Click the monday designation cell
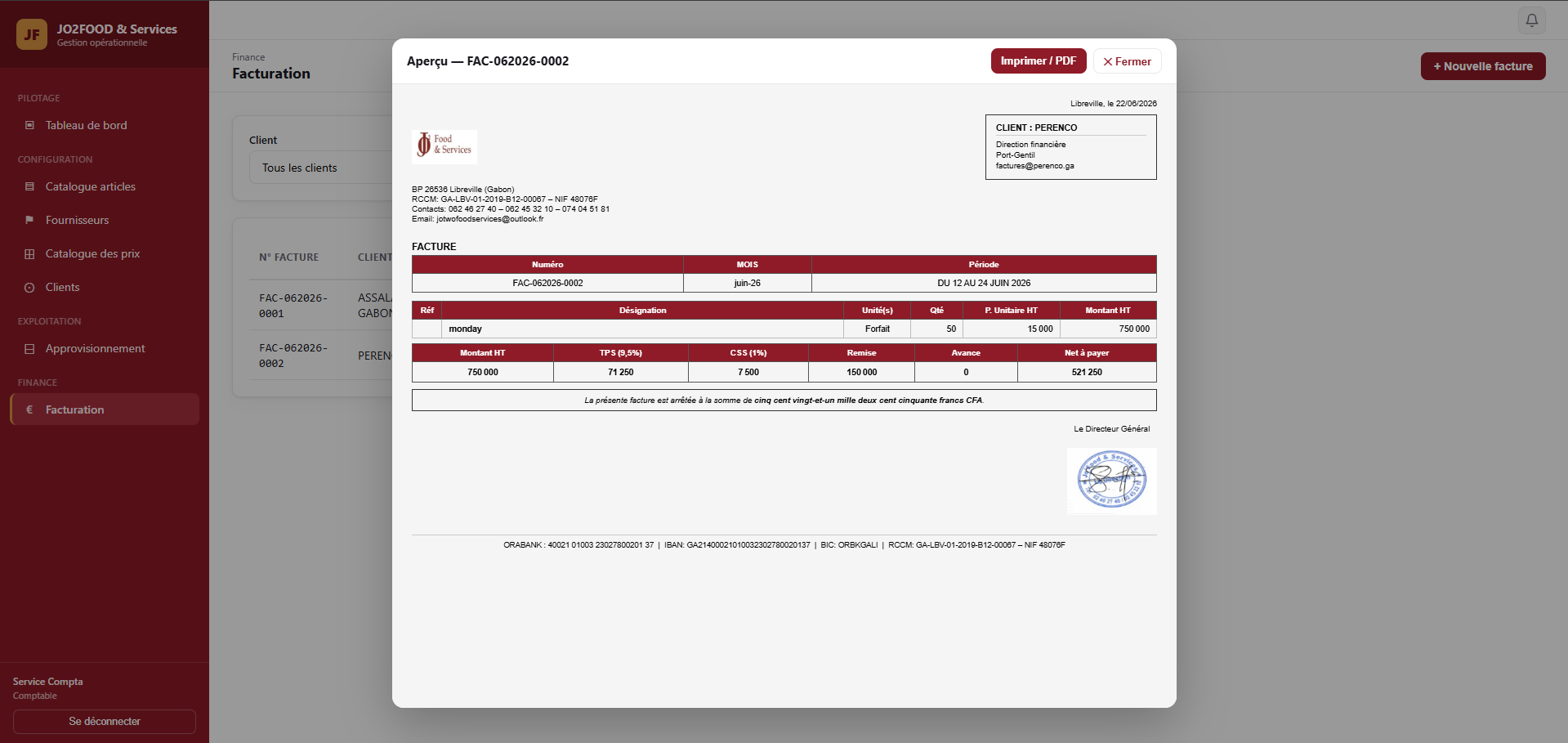The width and height of the screenshot is (1568, 743). coord(642,329)
